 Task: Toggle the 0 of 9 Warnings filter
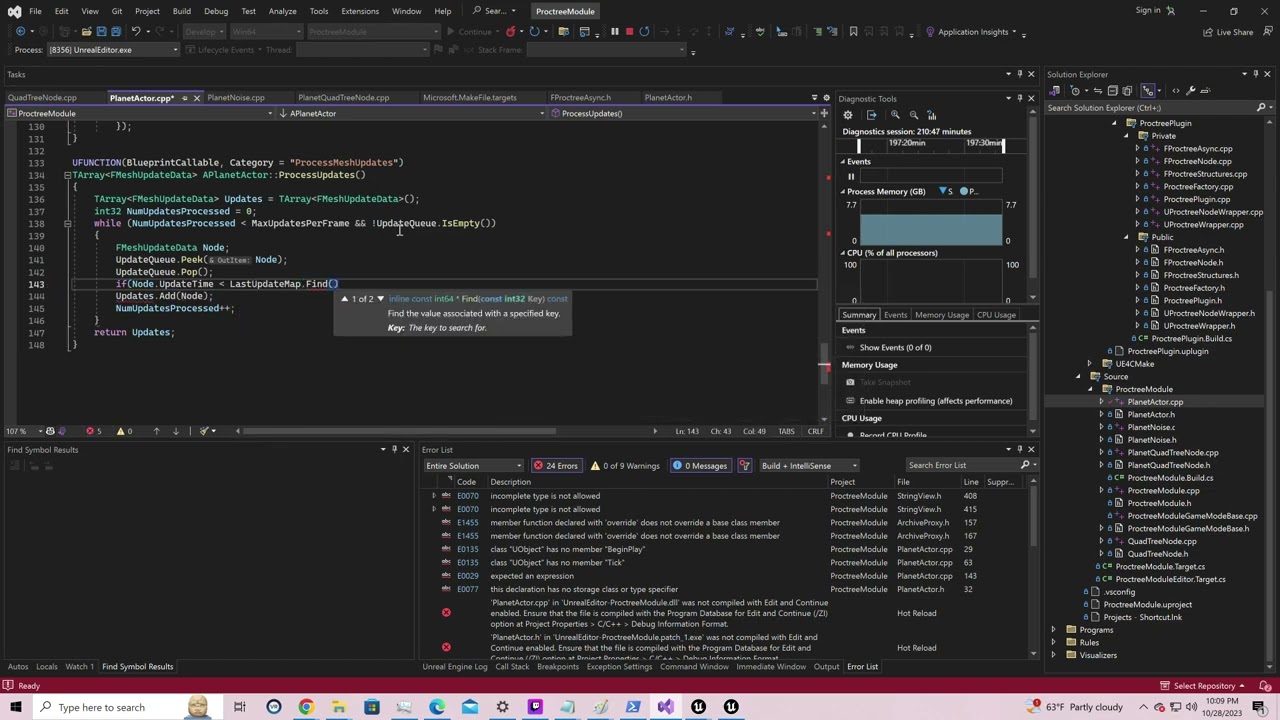coord(626,465)
